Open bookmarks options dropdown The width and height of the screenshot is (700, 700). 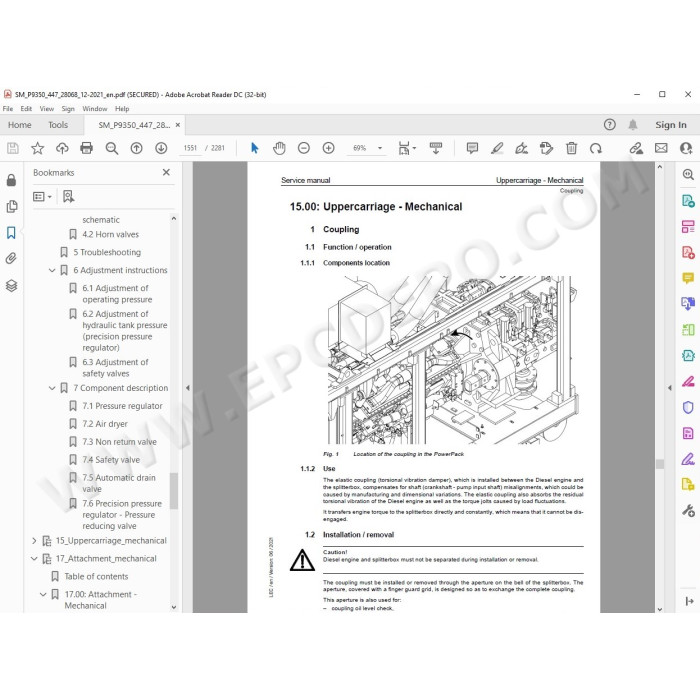point(42,196)
